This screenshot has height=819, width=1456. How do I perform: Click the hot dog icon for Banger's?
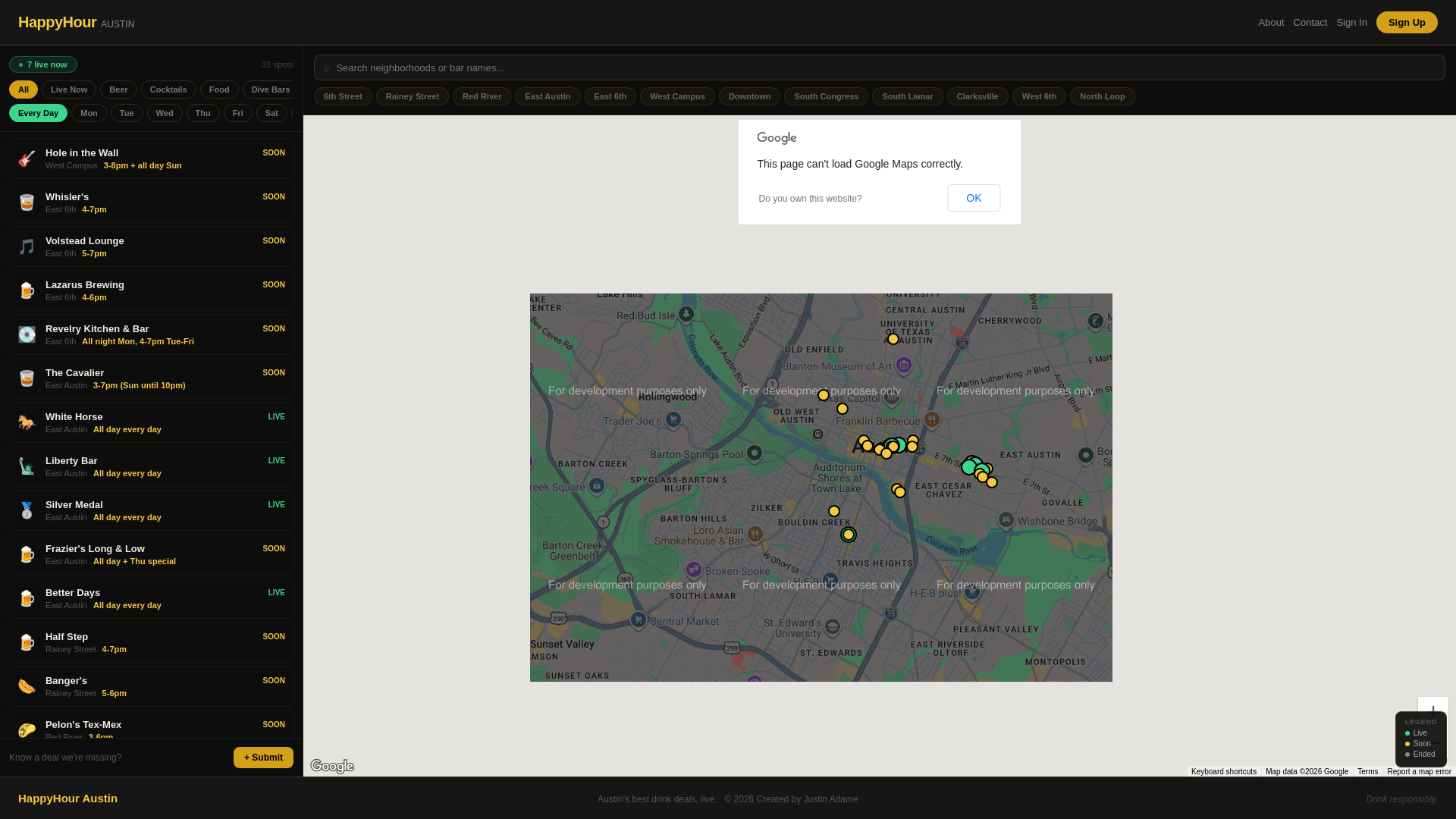tap(27, 686)
